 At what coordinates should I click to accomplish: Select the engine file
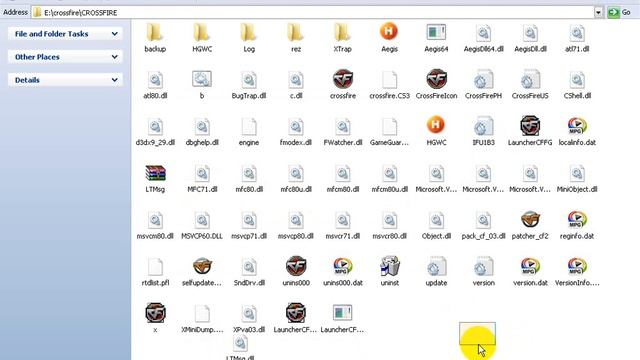(249, 127)
